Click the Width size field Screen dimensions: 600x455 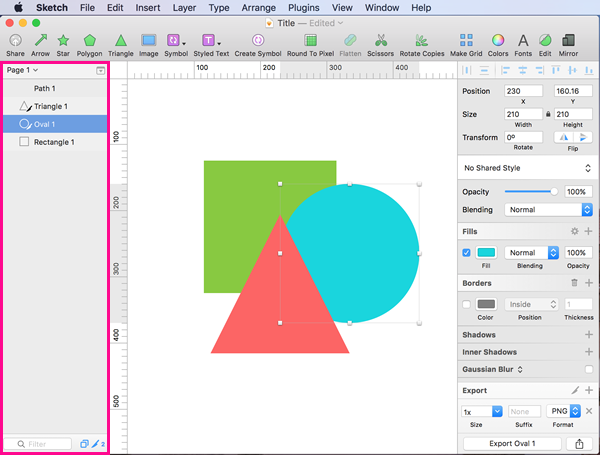[x=523, y=114]
